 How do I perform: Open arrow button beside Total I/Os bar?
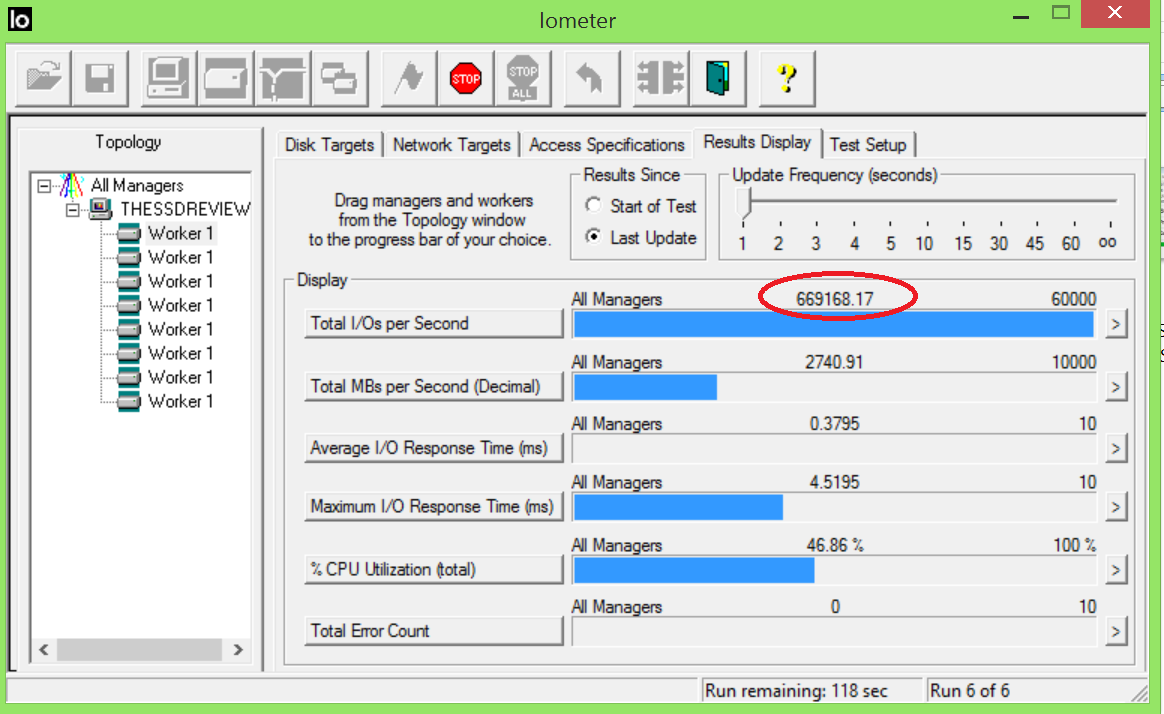tap(1117, 324)
